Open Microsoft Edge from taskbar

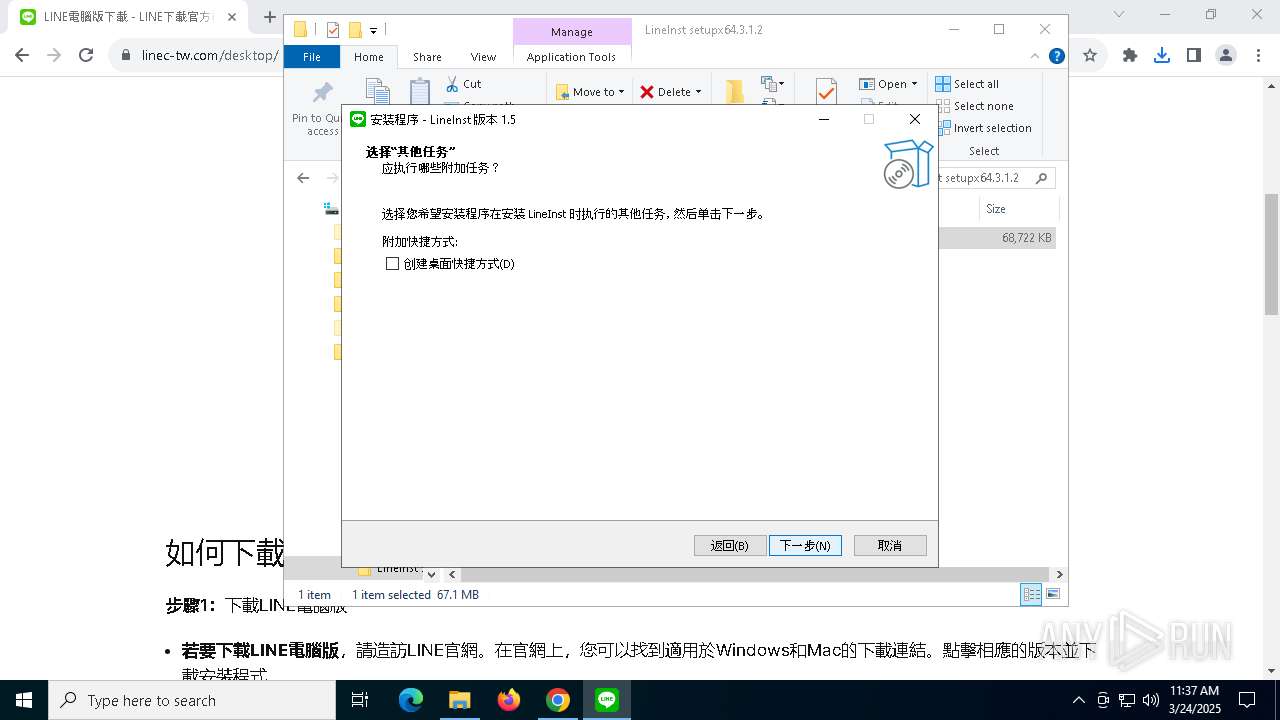[411, 700]
